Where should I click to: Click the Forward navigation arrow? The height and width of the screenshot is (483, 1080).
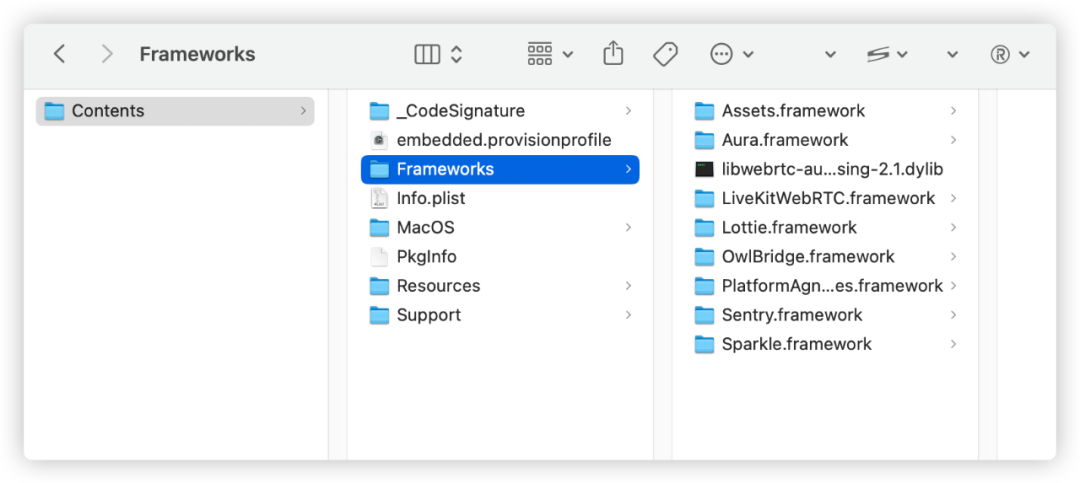tap(107, 55)
